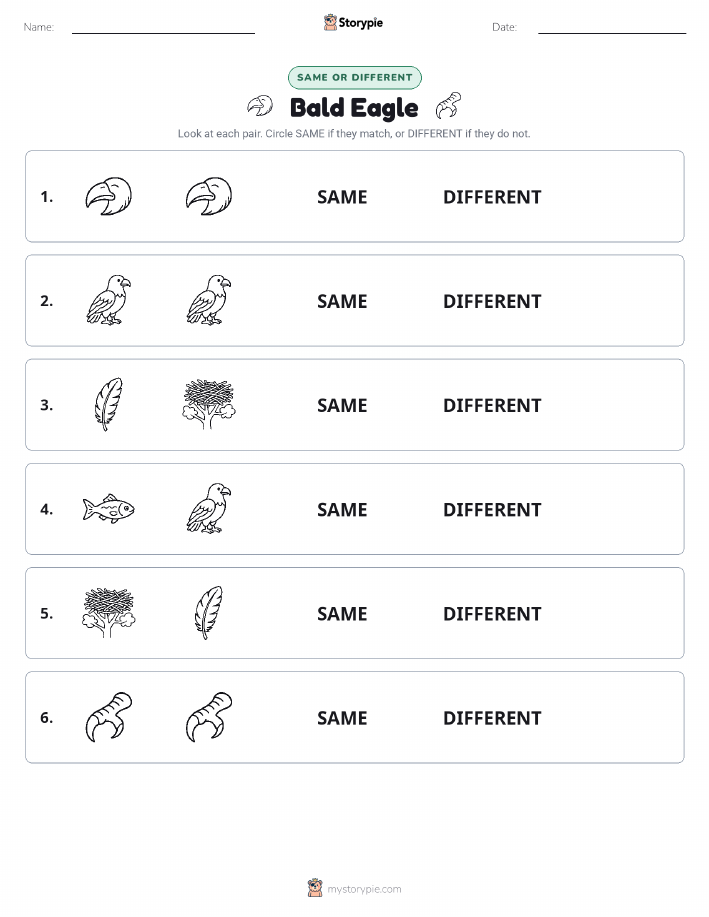Image resolution: width=709 pixels, height=917 pixels.
Task: Choose SAME for pair 2
Action: pos(342,301)
